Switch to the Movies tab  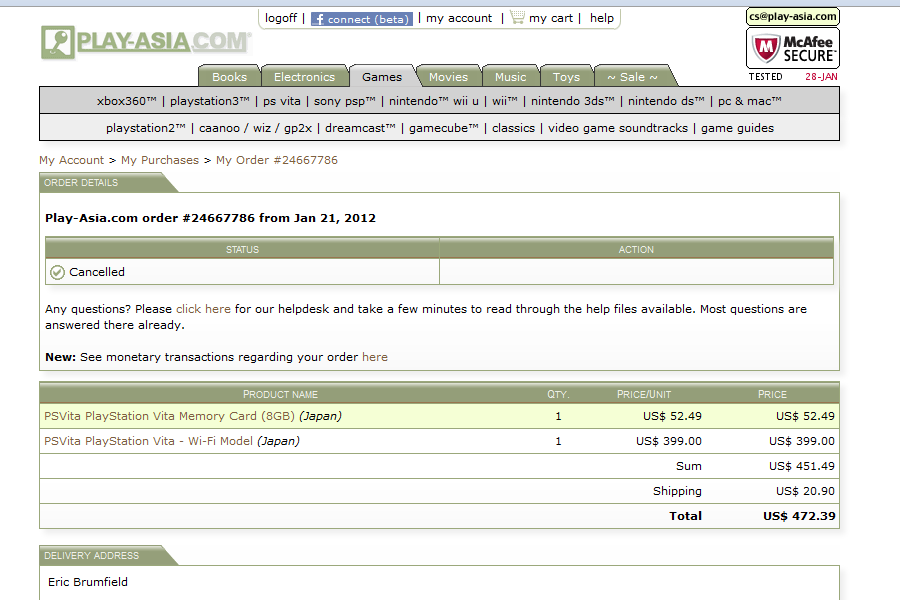(x=448, y=76)
